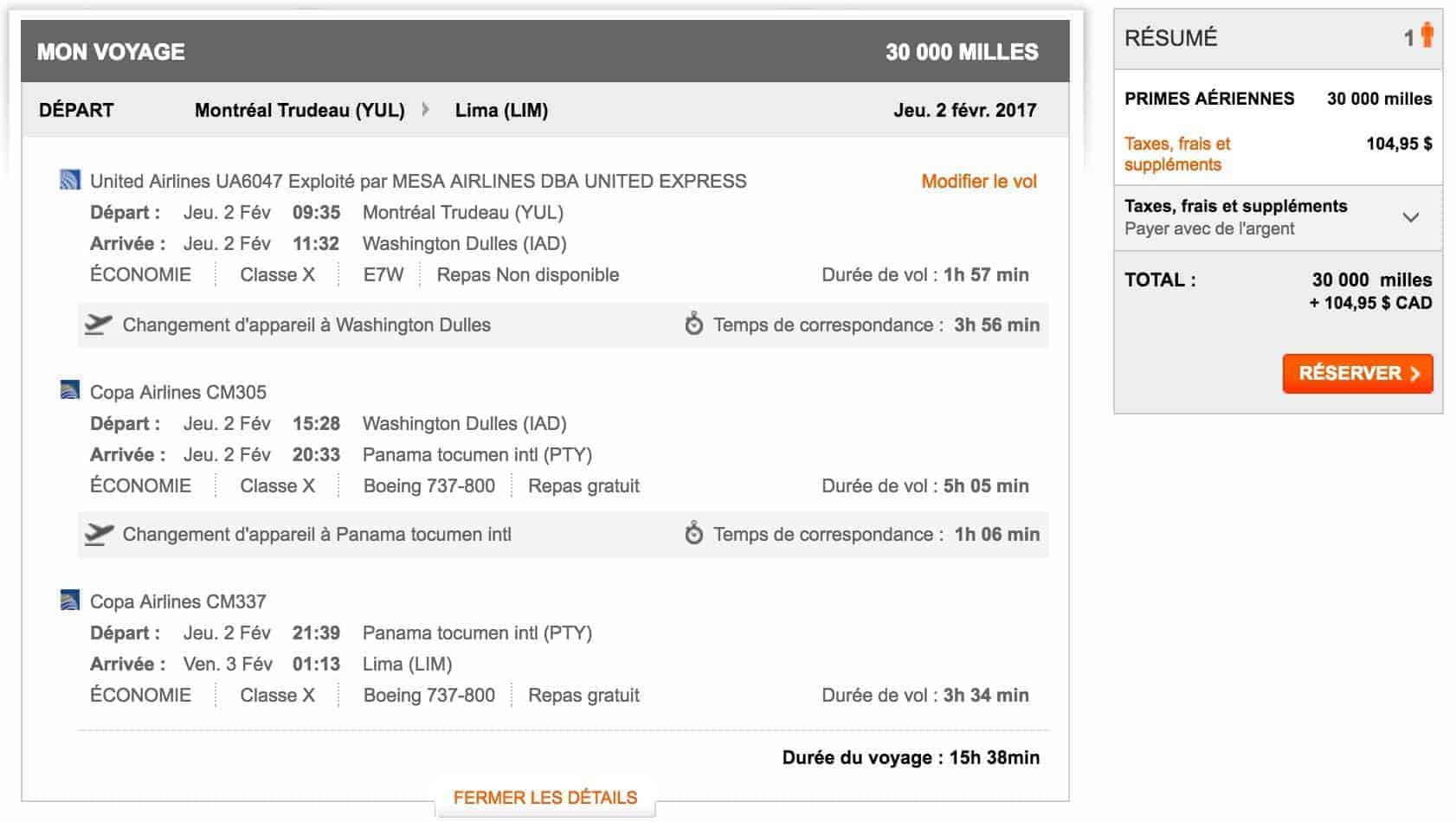Screen dimensions: 1456x822
Task: Click the arrow between YUL and LIM
Action: point(426,110)
